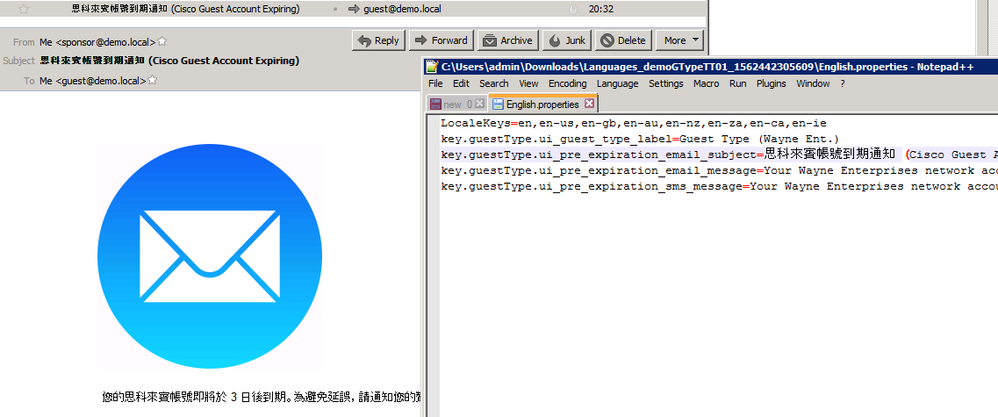Screen dimensions: 998x417
Task: Click the ui_pre_expiration_sms_message line
Action: pos(719,187)
